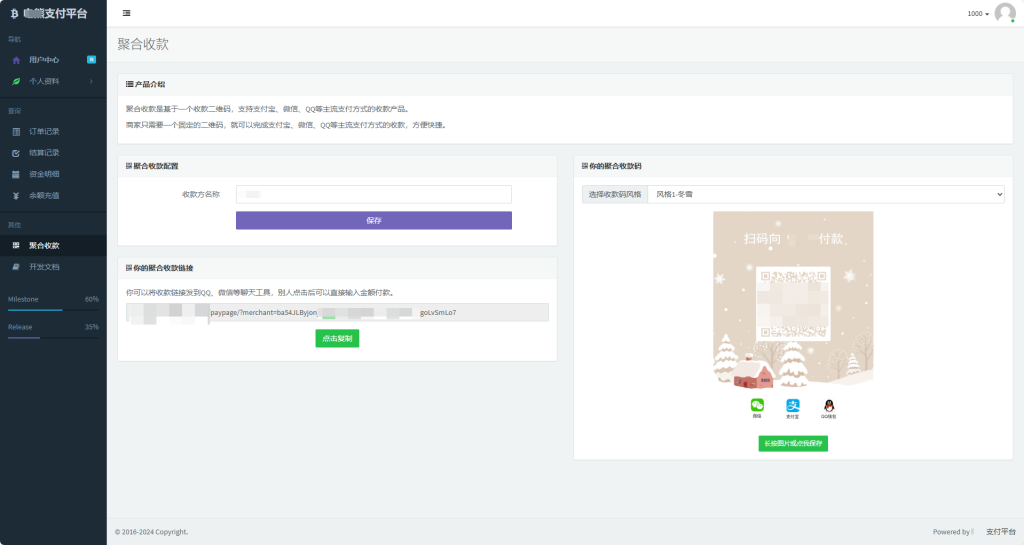Click the home icon beside 用户中心
1024x545 pixels.
16,60
